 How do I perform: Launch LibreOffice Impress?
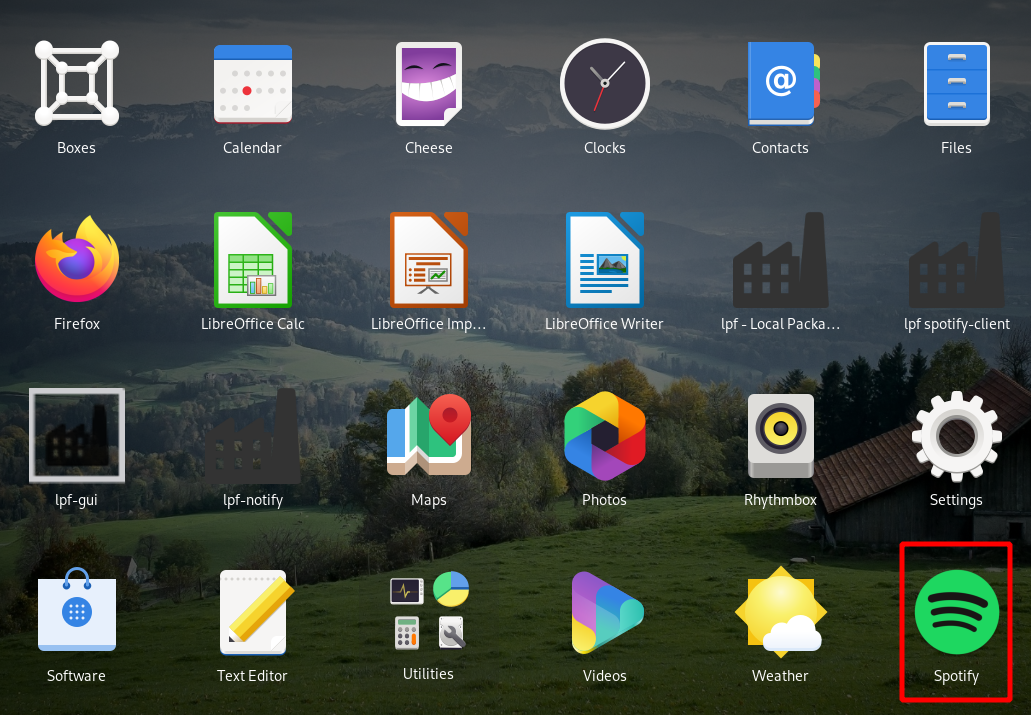(x=429, y=259)
